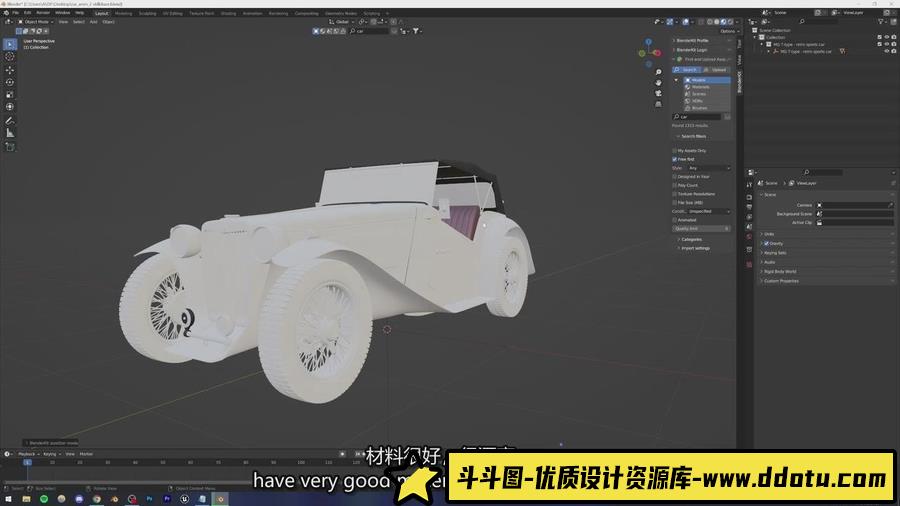Screen dimensions: 900x506
Task: Expand the Units panel
Action: (769, 233)
